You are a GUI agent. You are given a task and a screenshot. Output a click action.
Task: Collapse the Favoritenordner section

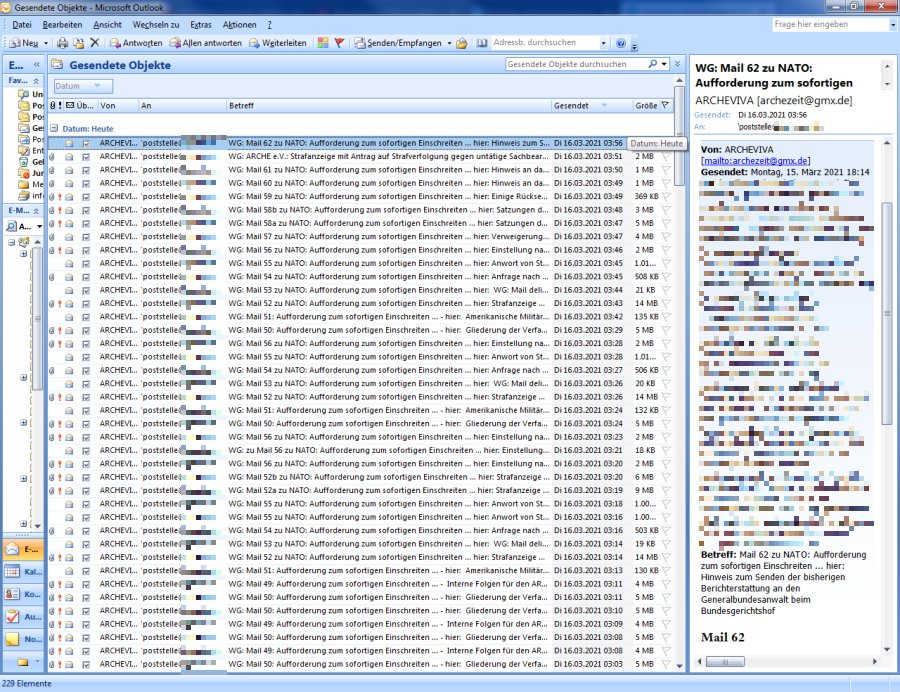click(x=36, y=81)
